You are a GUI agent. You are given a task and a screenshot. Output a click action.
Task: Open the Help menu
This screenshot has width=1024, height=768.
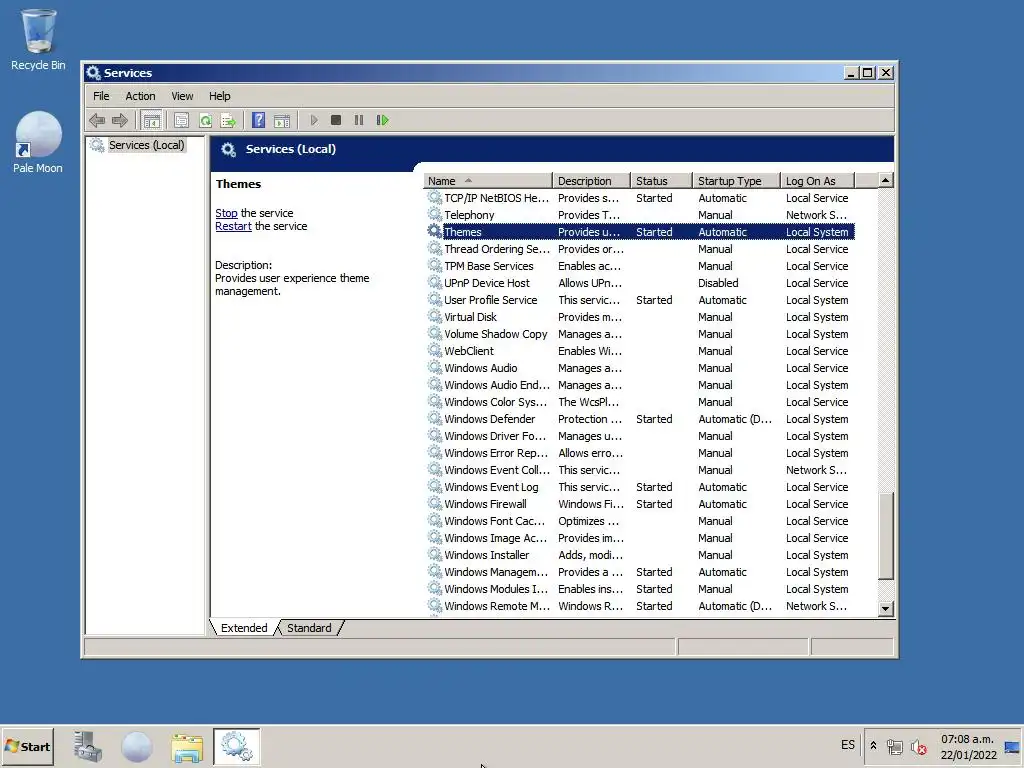[219, 96]
